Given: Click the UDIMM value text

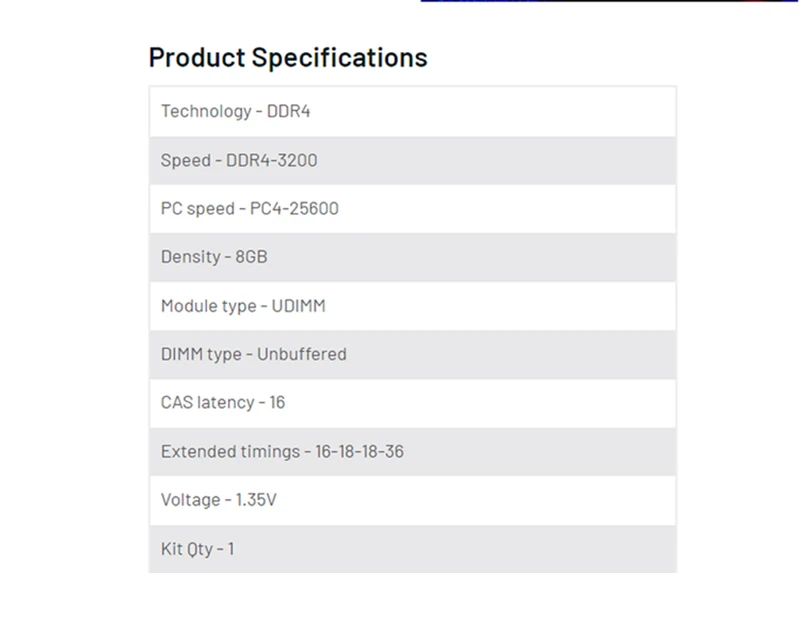Looking at the screenshot, I should (299, 306).
